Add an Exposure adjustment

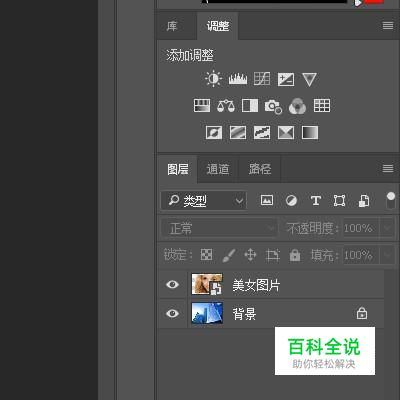pyautogui.click(x=286, y=79)
